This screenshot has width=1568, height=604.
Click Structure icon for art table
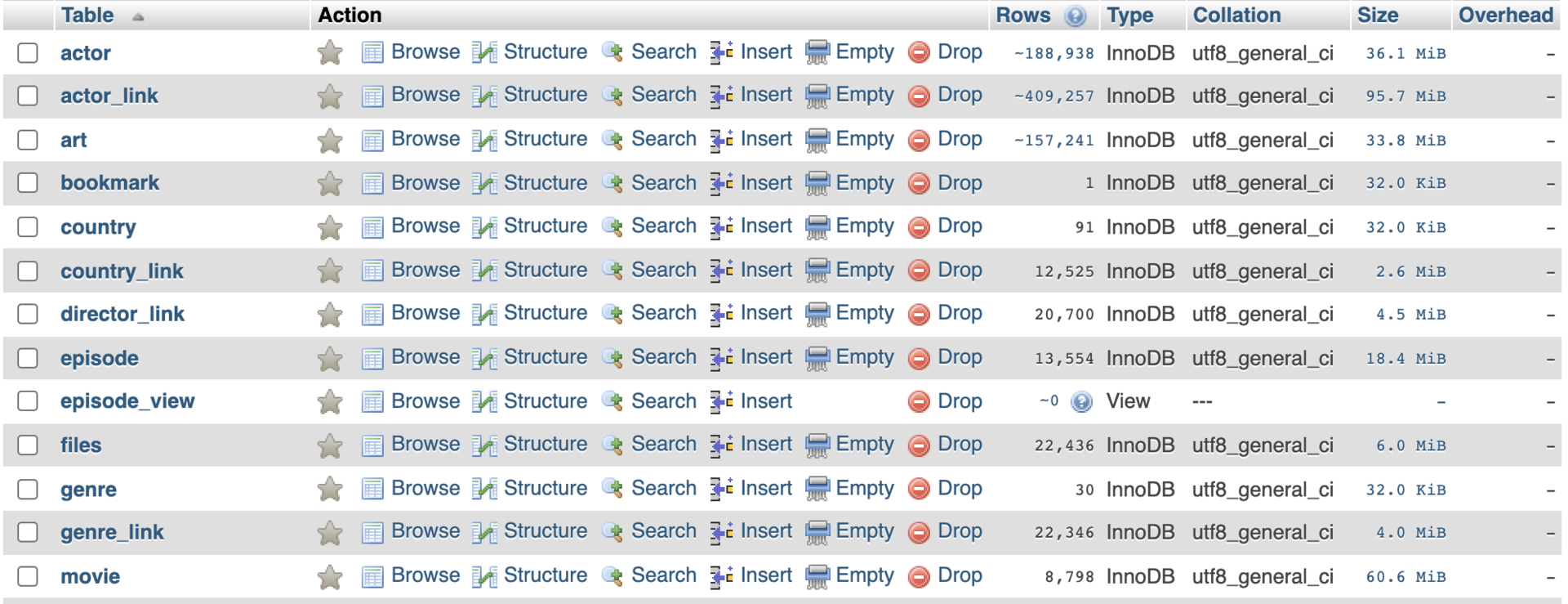(484, 141)
